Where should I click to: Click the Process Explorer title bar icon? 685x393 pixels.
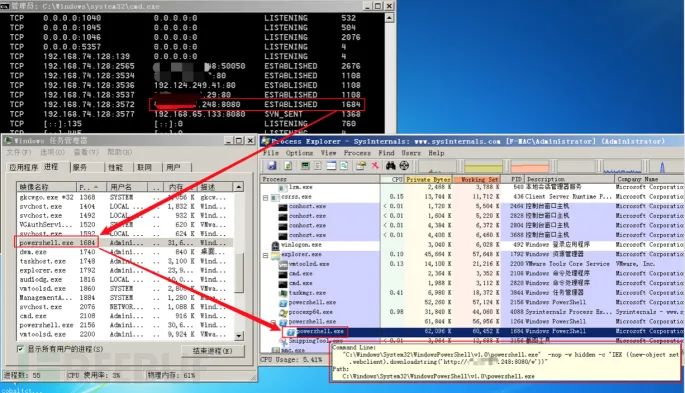click(266, 141)
